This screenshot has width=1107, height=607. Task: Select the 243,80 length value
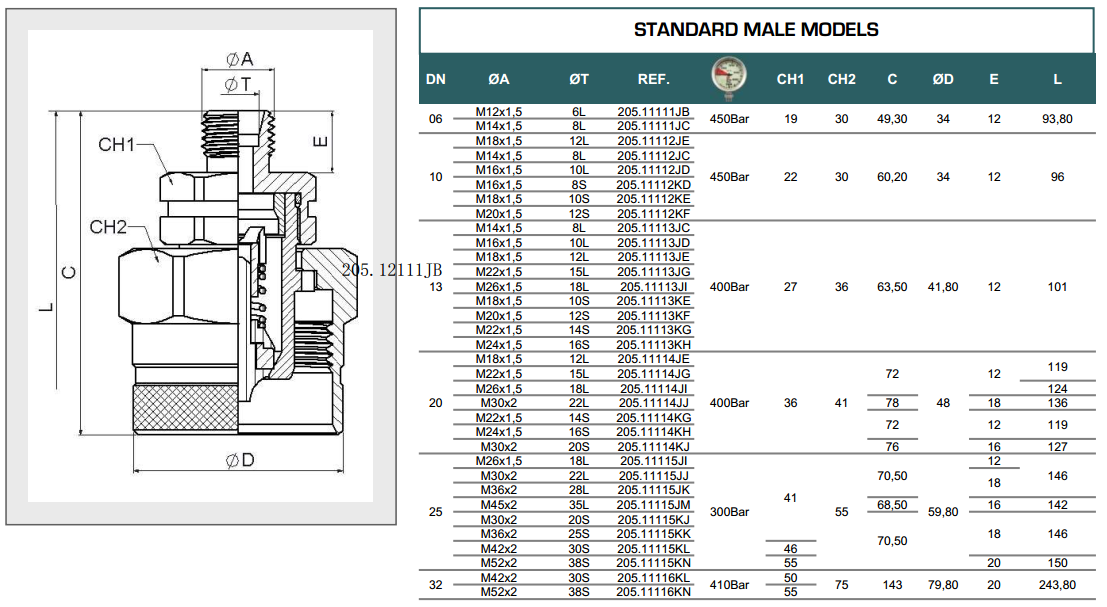point(1057,584)
